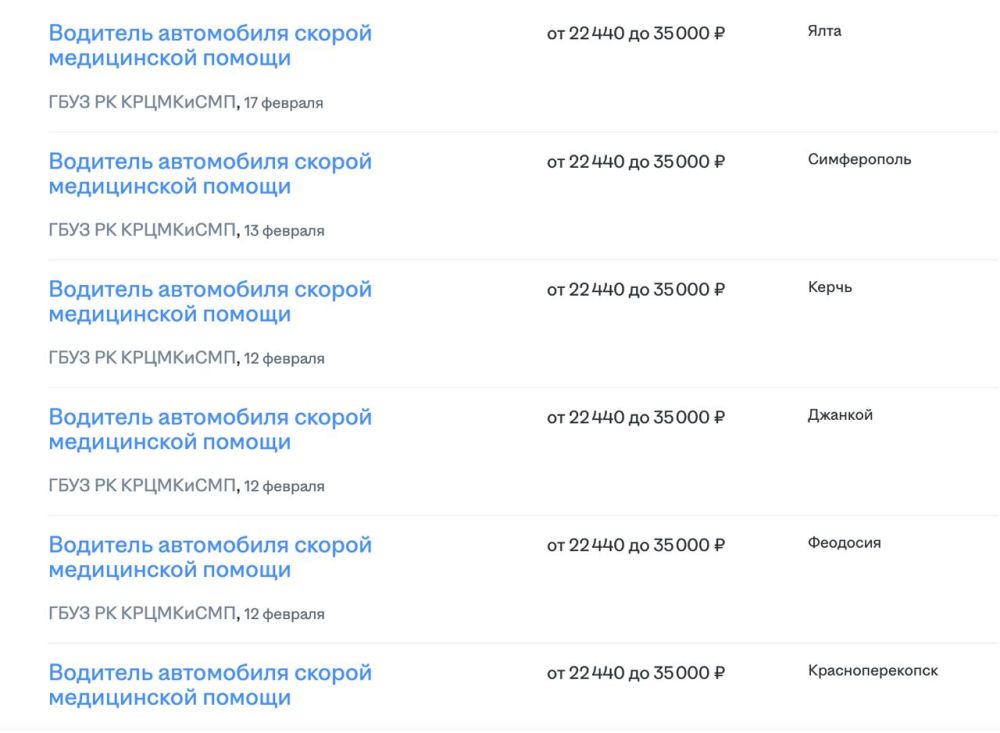
Task: Click the Ялта city label
Action: [x=824, y=31]
